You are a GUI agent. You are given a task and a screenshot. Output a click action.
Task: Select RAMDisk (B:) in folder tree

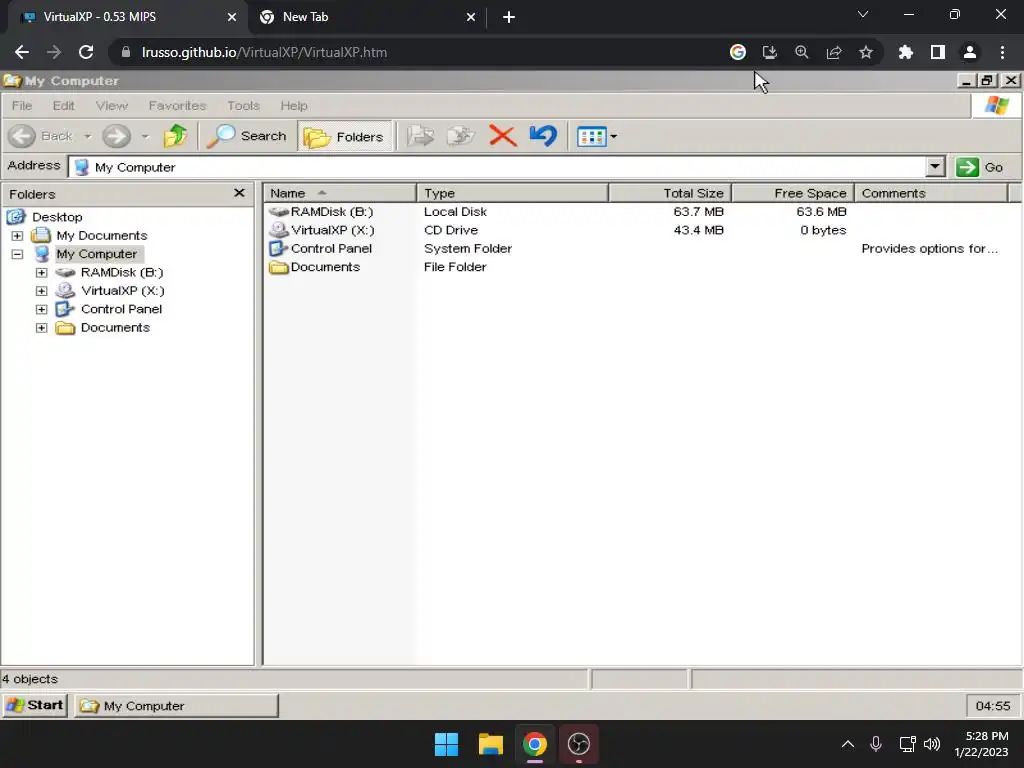pos(122,272)
